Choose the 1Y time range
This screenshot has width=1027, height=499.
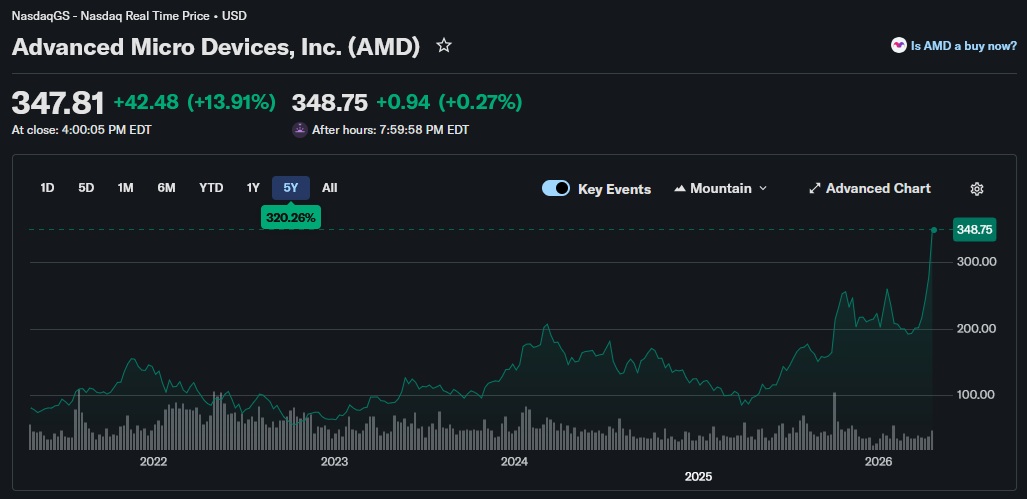[253, 187]
